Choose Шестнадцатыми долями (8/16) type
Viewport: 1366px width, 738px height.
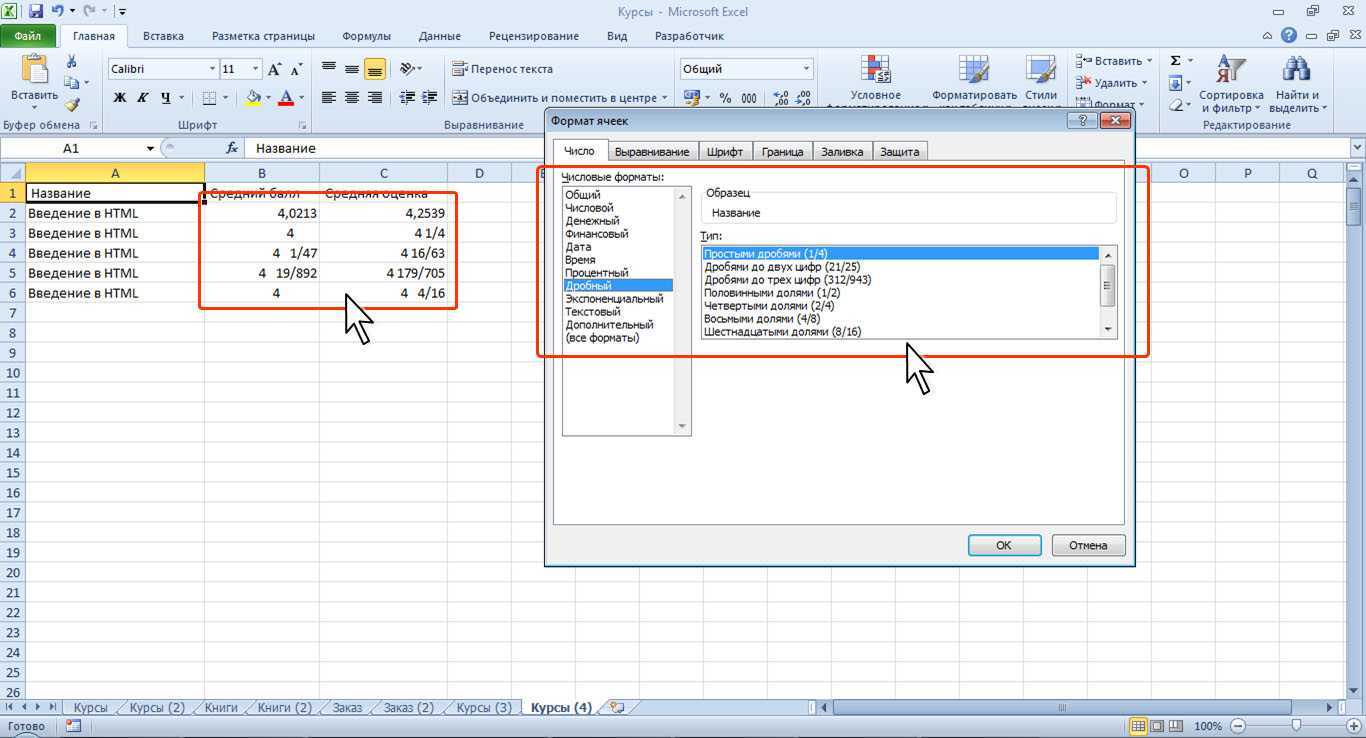tap(783, 332)
